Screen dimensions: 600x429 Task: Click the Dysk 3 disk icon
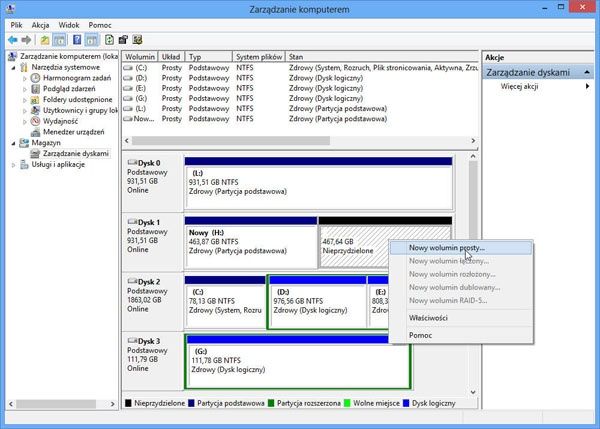(132, 340)
